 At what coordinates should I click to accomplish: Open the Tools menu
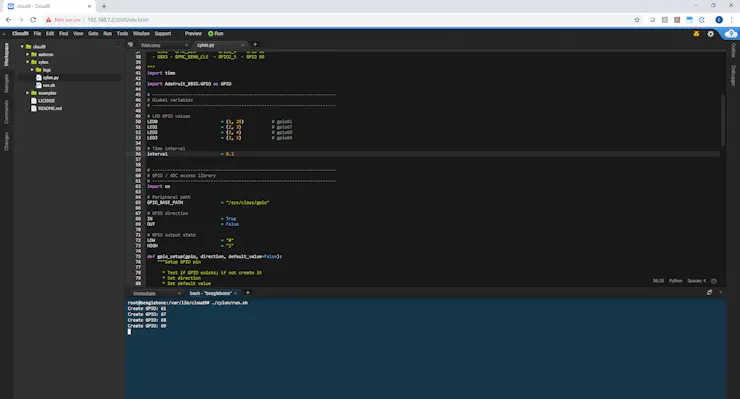pyautogui.click(x=122, y=34)
